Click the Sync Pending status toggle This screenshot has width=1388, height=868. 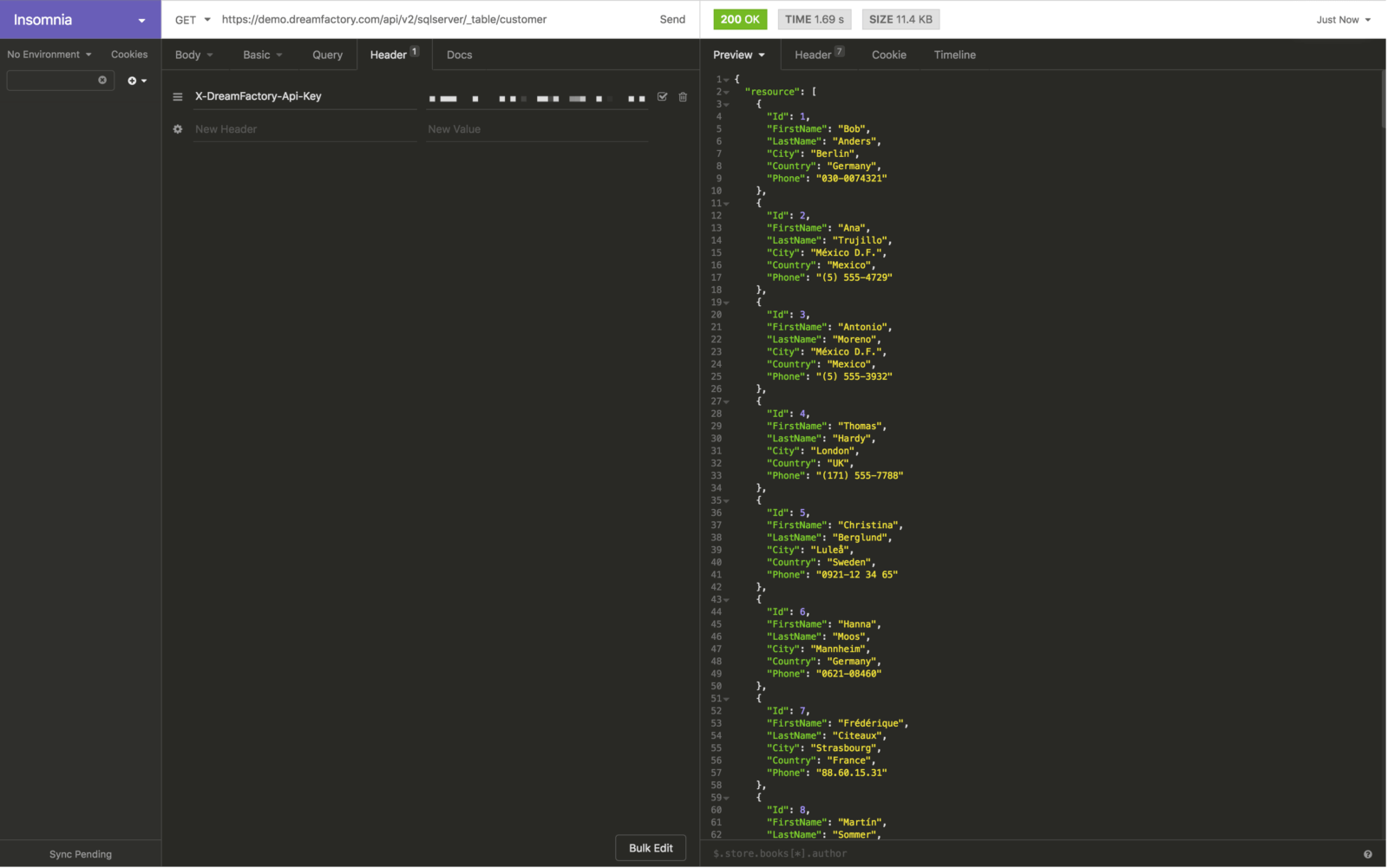tap(80, 853)
